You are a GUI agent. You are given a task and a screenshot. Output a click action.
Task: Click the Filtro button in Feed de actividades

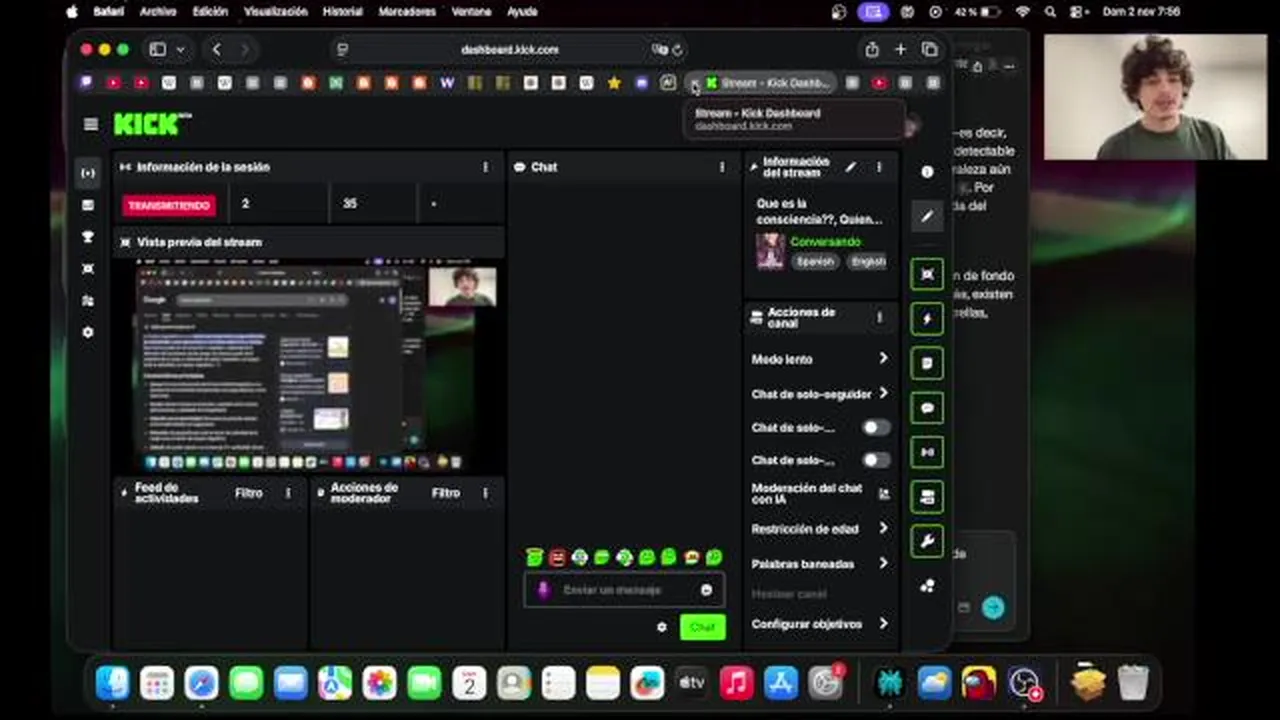(x=249, y=493)
